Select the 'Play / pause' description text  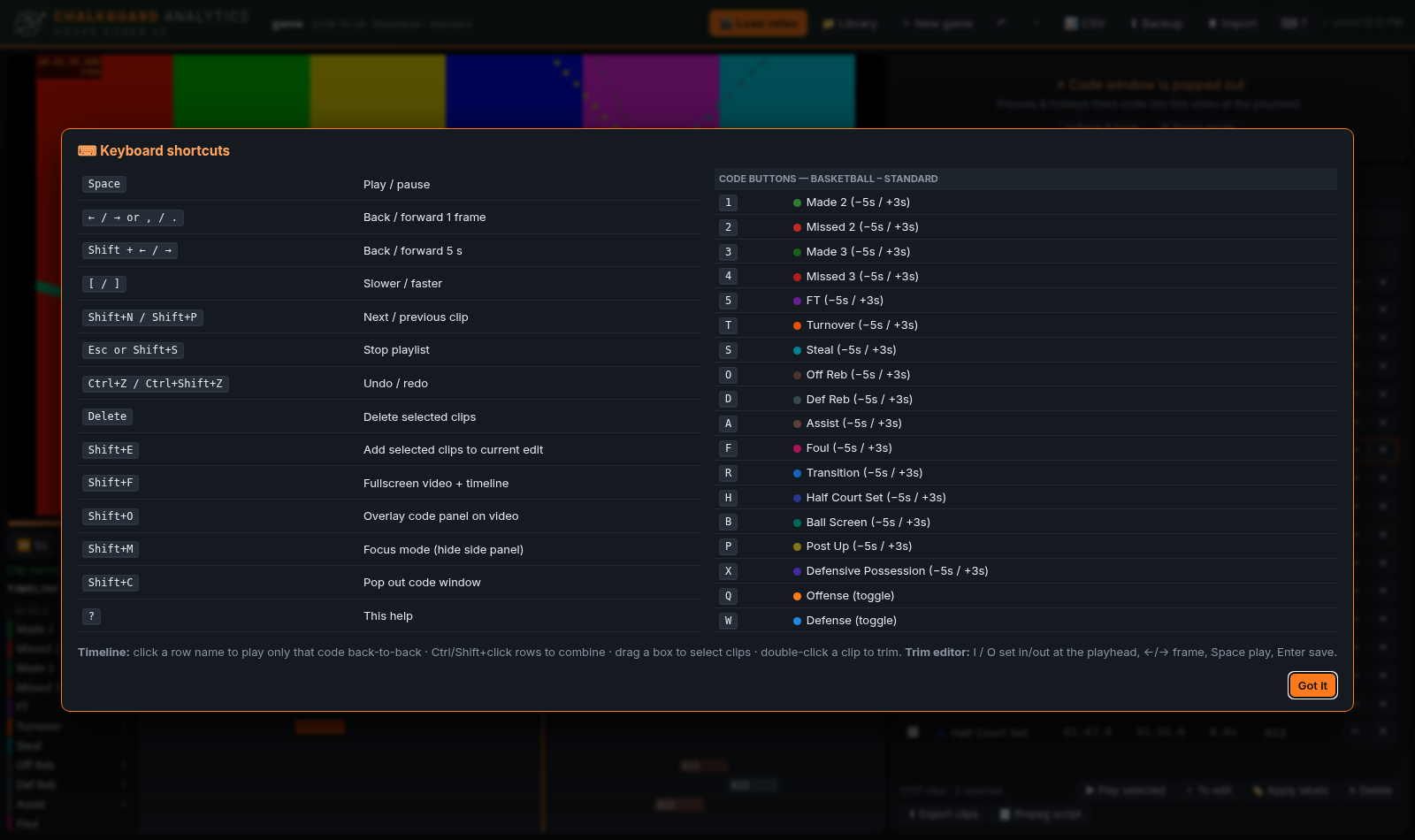[x=396, y=185]
